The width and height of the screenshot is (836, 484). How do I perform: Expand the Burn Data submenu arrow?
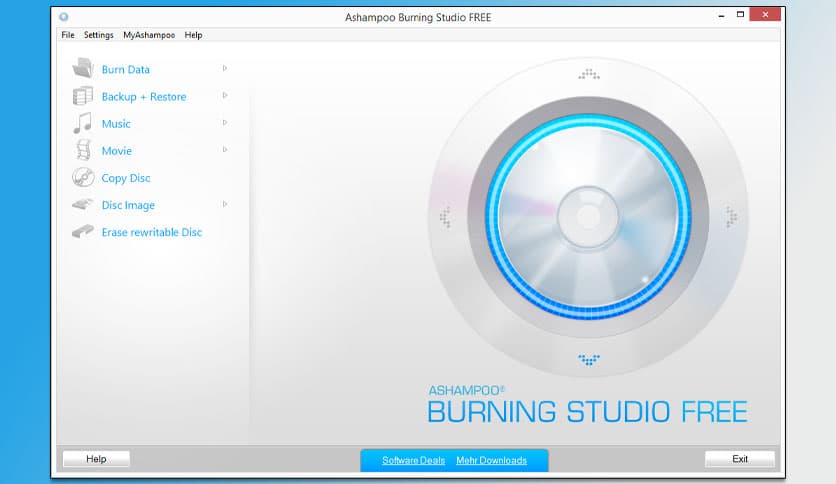pos(225,68)
